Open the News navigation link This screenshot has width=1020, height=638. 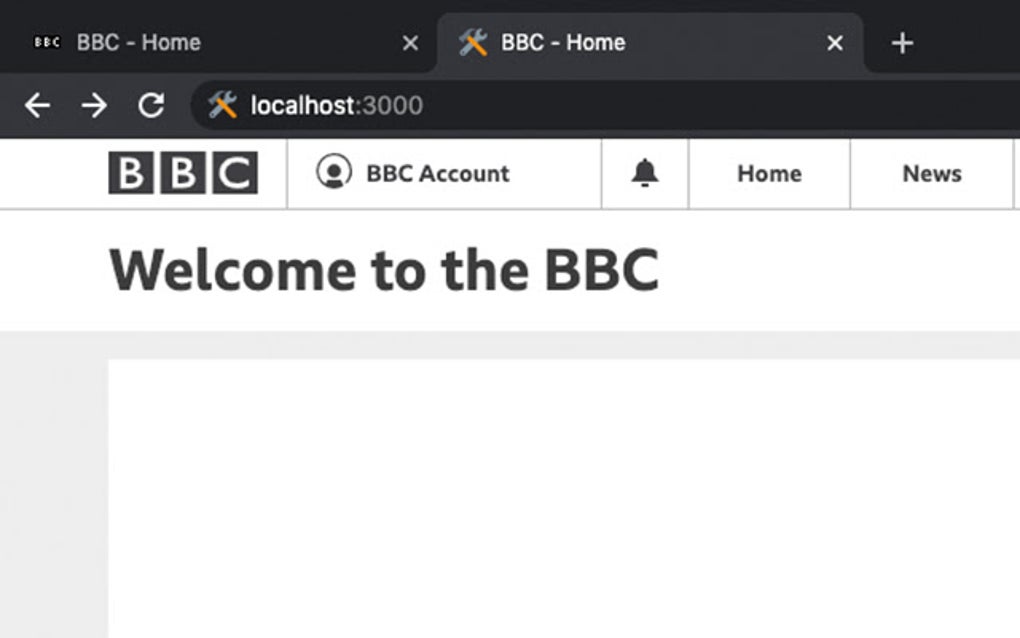932,173
